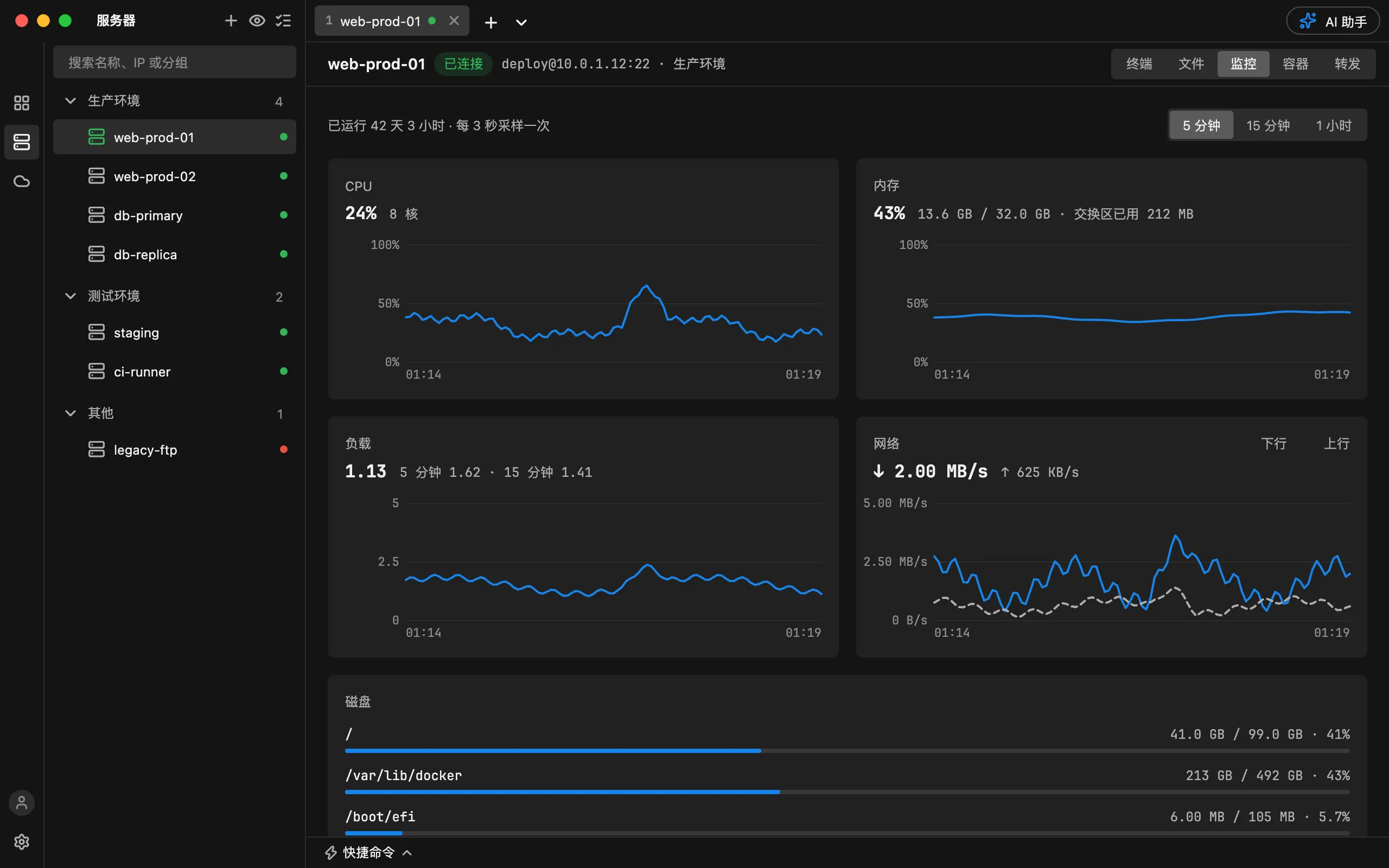This screenshot has width=1389, height=868.
Task: Select the servers icon in left rail
Action: point(22,142)
